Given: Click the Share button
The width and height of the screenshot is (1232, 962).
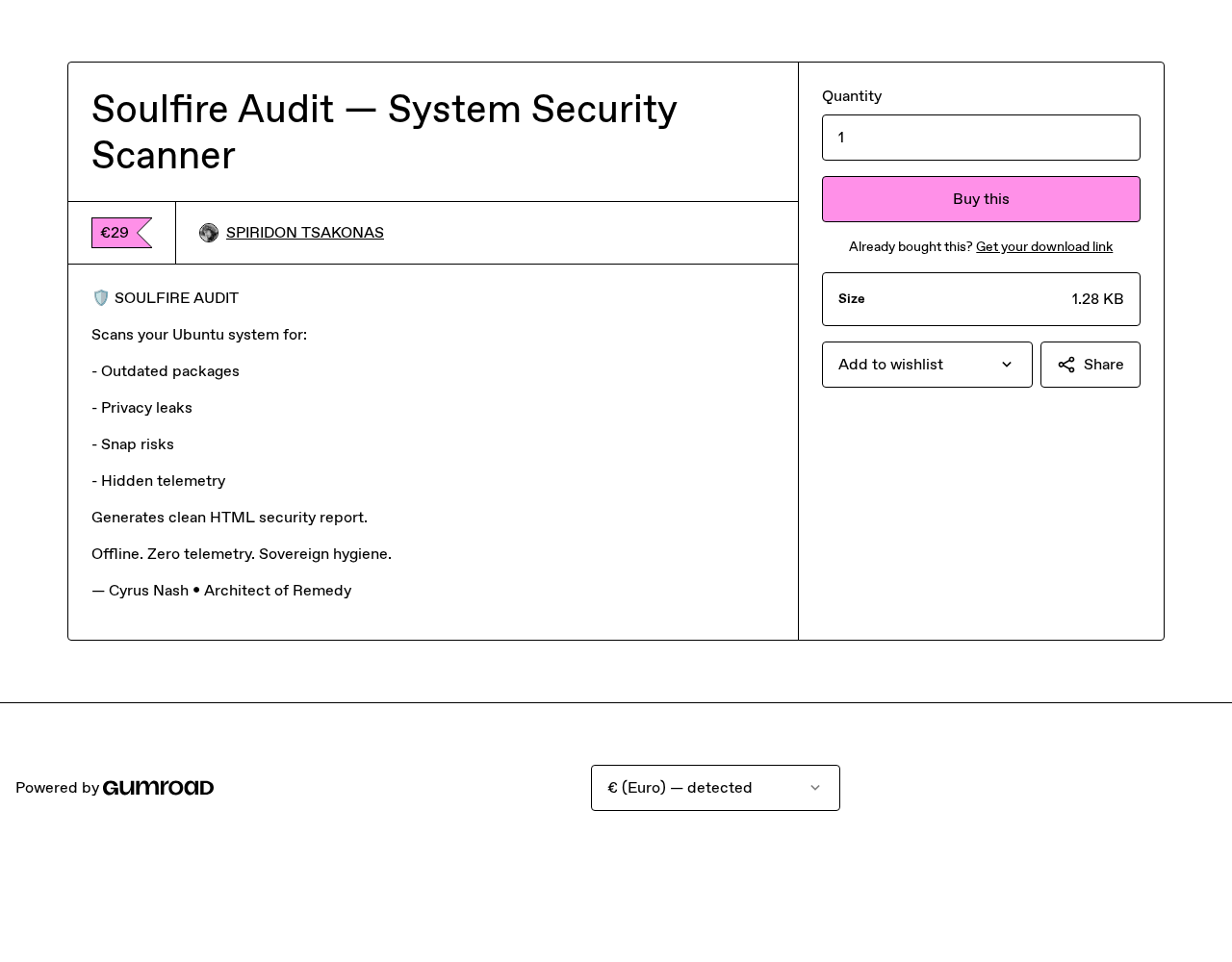Looking at the screenshot, I should click(1091, 365).
